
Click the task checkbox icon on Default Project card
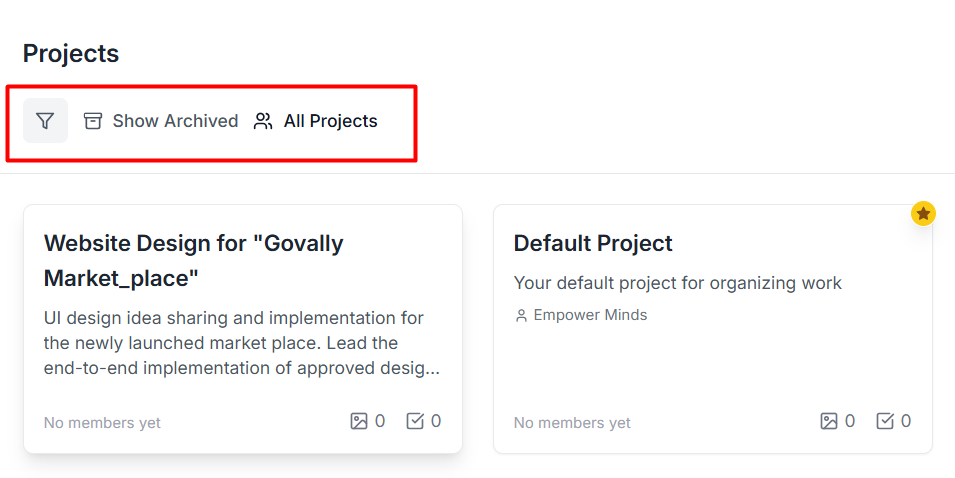pos(885,421)
